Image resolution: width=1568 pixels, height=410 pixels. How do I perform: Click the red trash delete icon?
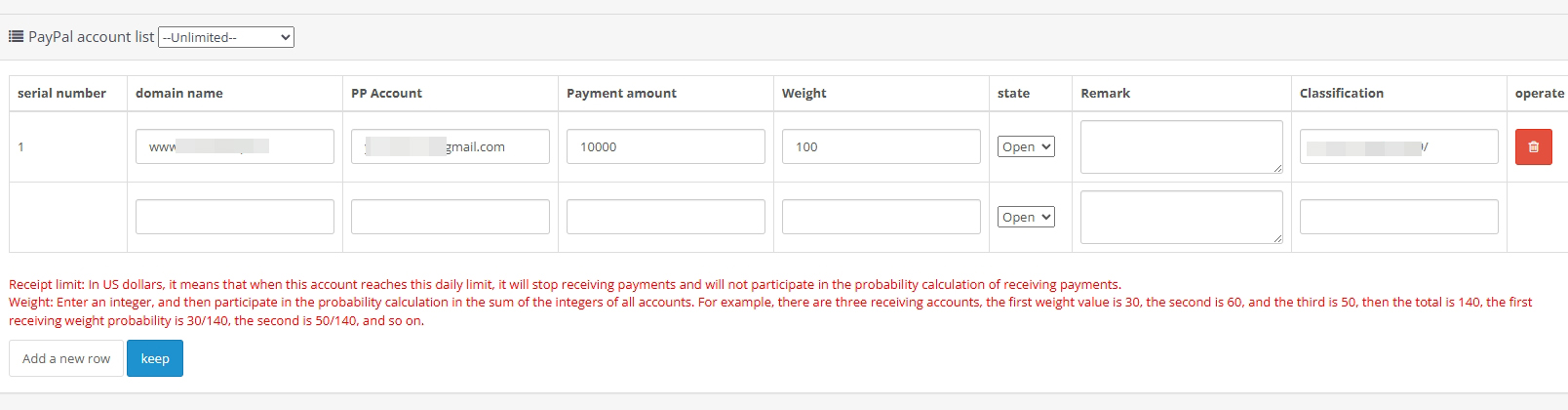[x=1533, y=146]
